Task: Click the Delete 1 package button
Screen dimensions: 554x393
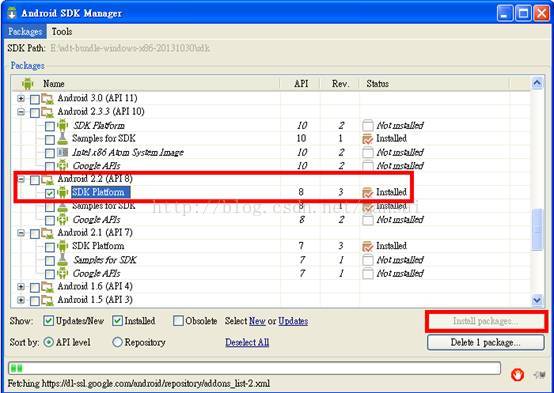Action: (x=485, y=342)
